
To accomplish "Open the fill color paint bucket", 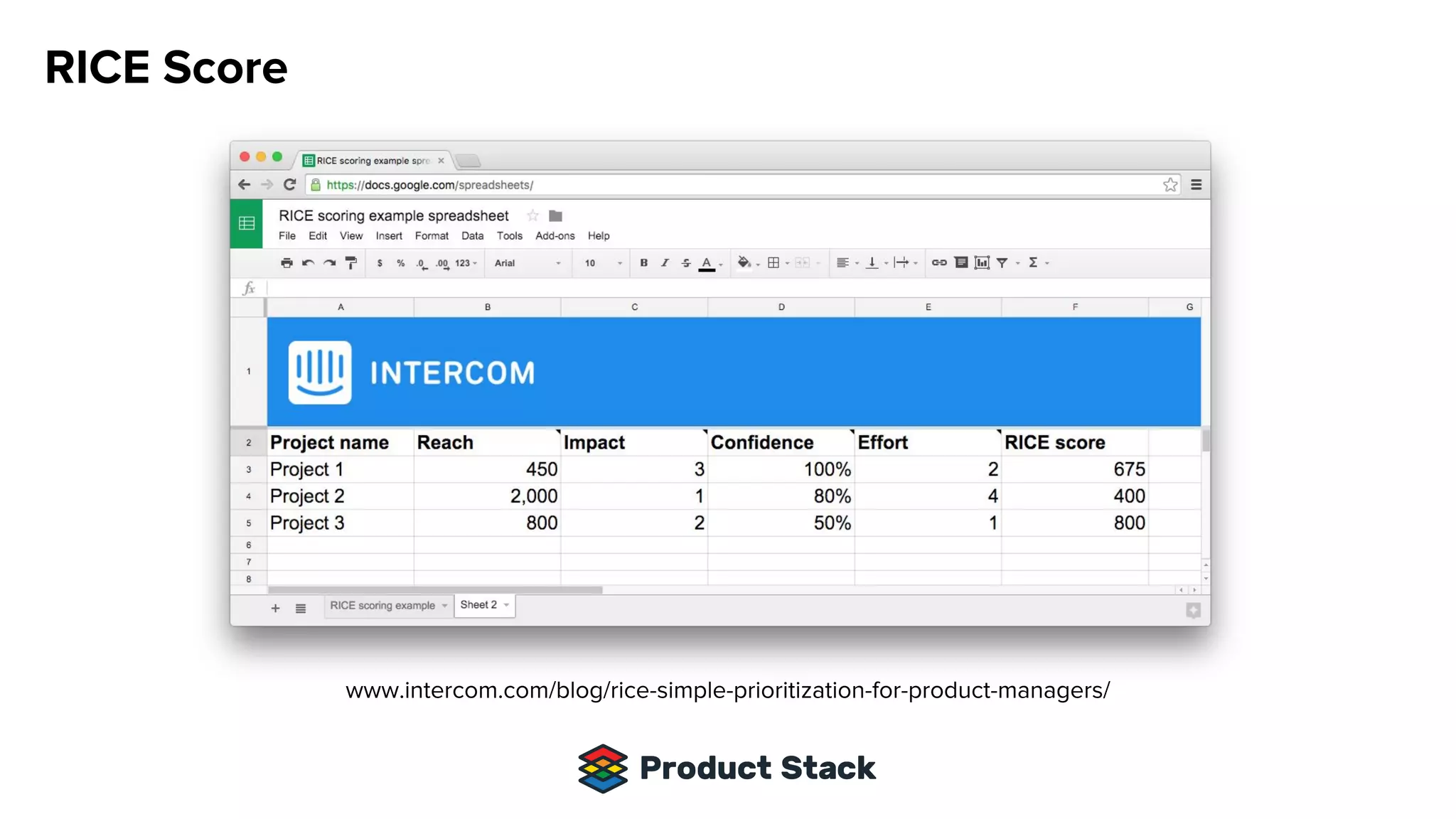I will pos(744,263).
